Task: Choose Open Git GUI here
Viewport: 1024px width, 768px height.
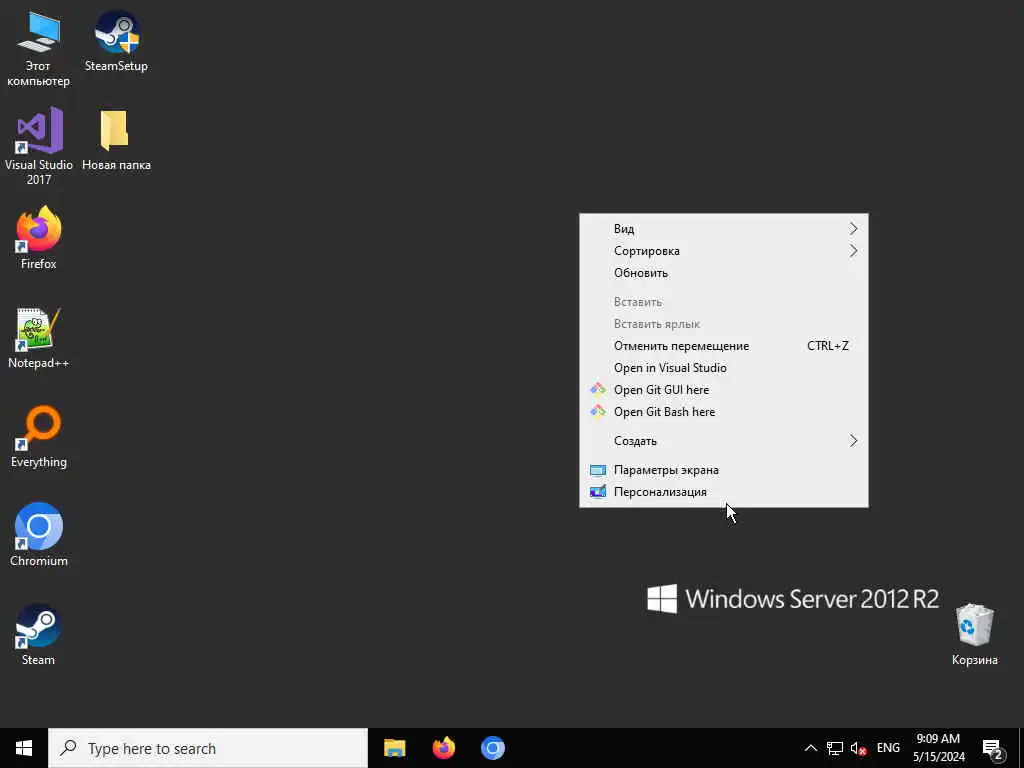Action: (x=724, y=390)
